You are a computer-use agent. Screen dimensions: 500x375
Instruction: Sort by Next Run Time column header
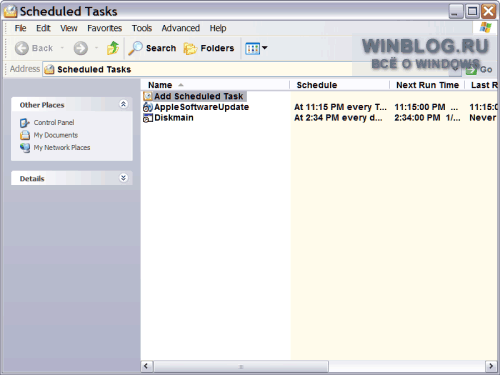[427, 85]
